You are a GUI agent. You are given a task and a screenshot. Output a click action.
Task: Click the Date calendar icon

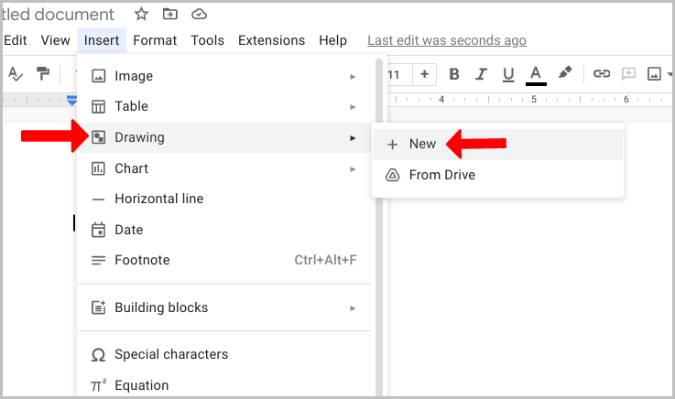point(99,230)
